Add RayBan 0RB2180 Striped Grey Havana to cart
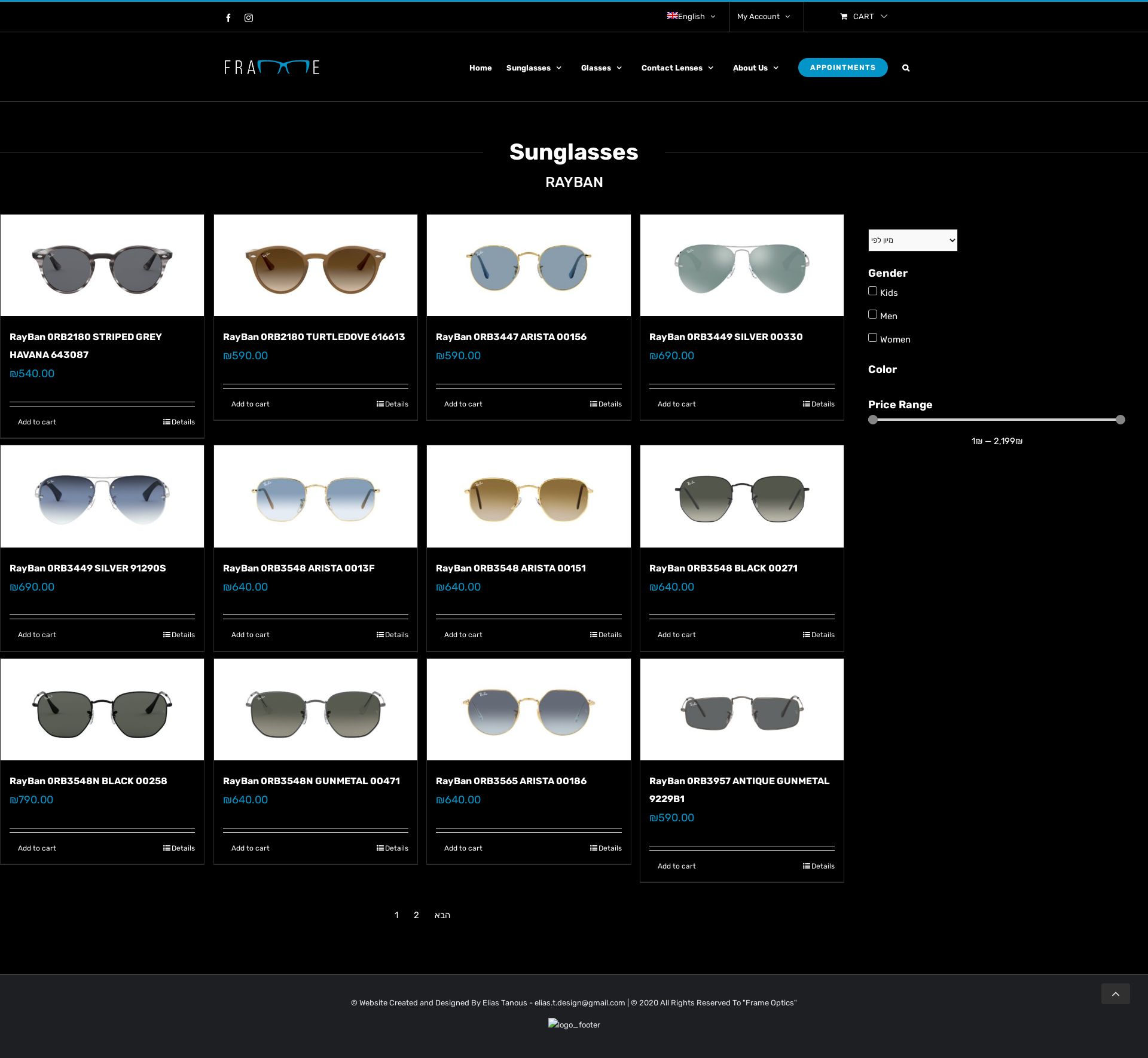The height and width of the screenshot is (1058, 1148). click(37, 422)
